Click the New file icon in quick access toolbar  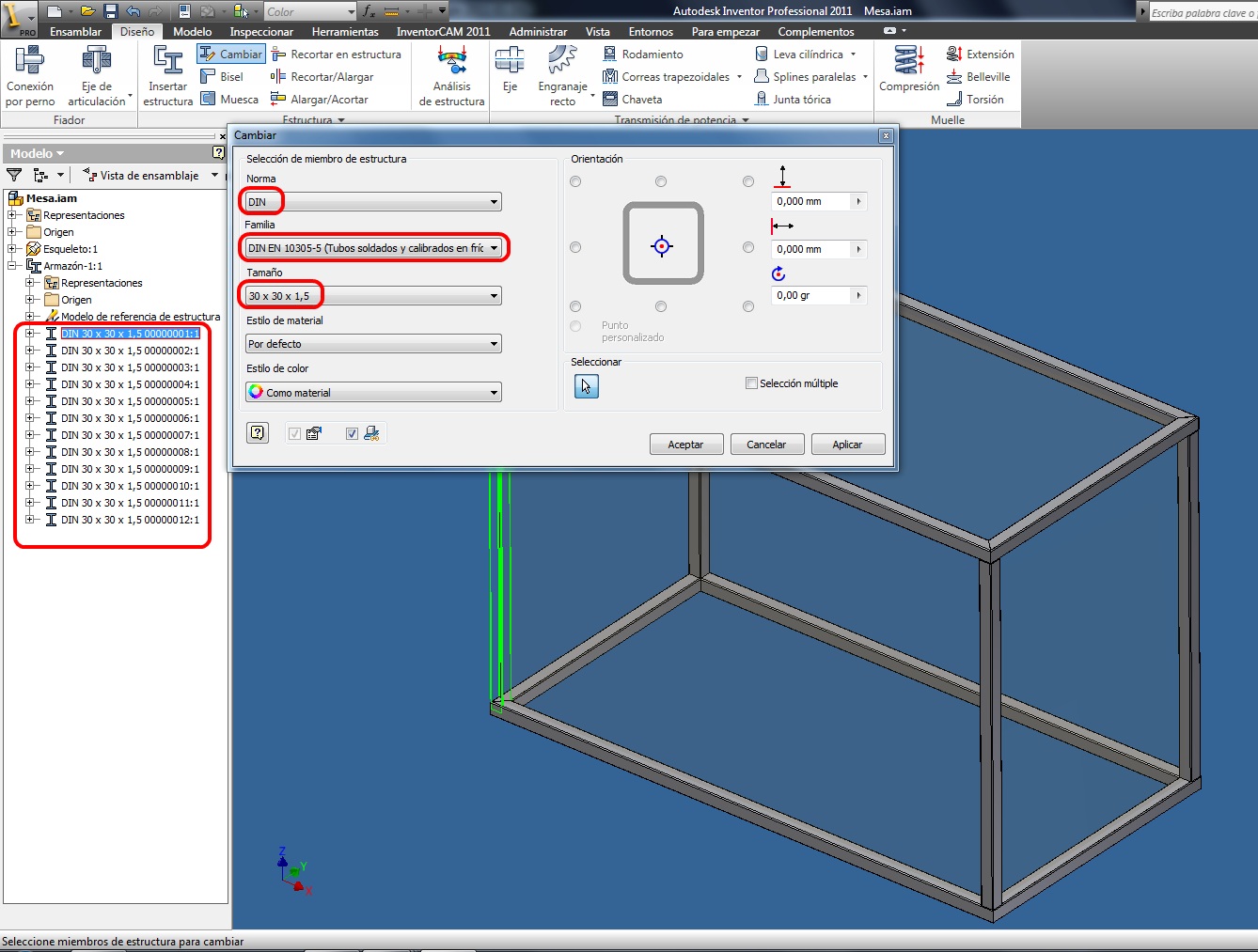(55, 11)
